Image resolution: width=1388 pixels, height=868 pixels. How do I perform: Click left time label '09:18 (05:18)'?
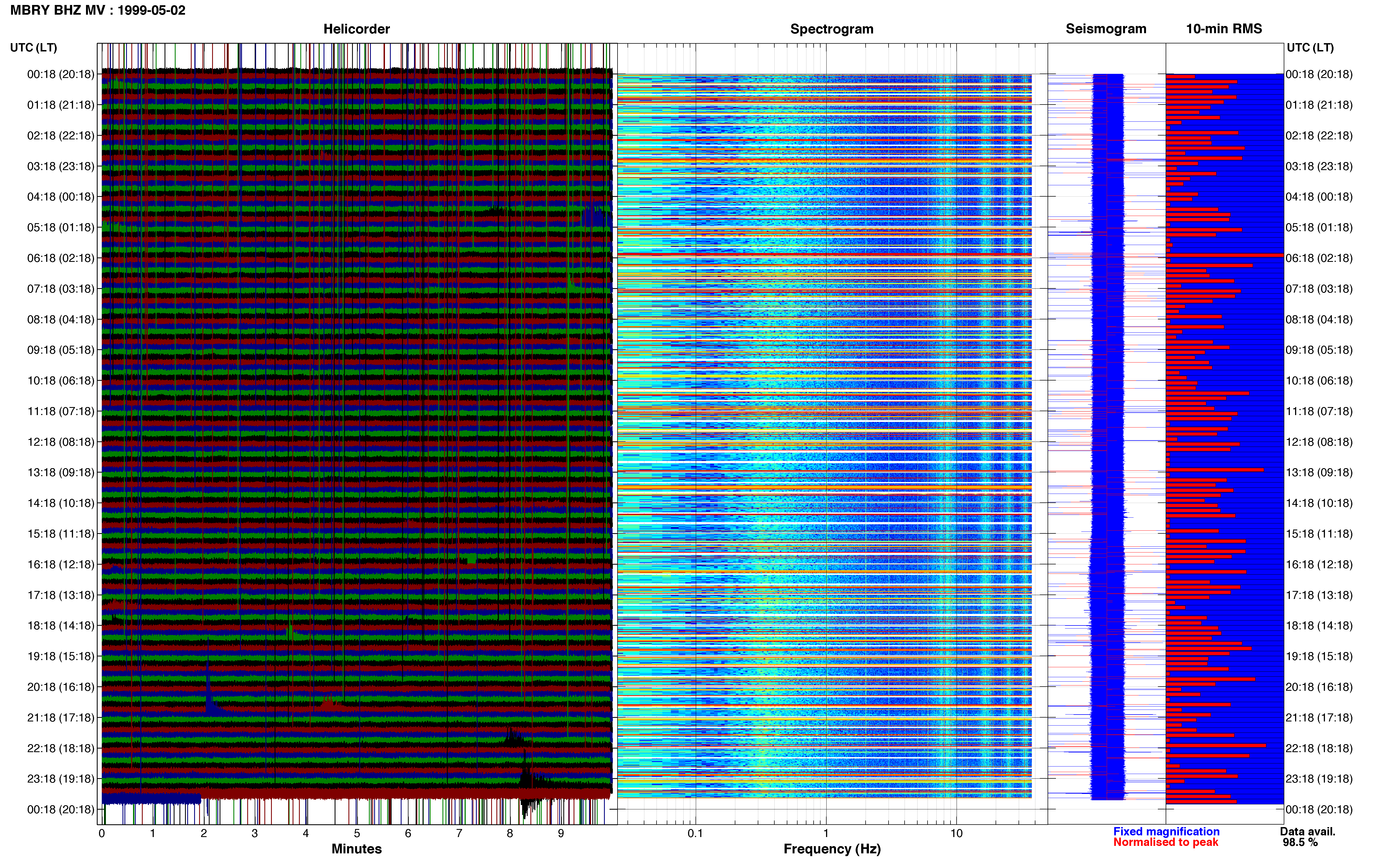[61, 350]
